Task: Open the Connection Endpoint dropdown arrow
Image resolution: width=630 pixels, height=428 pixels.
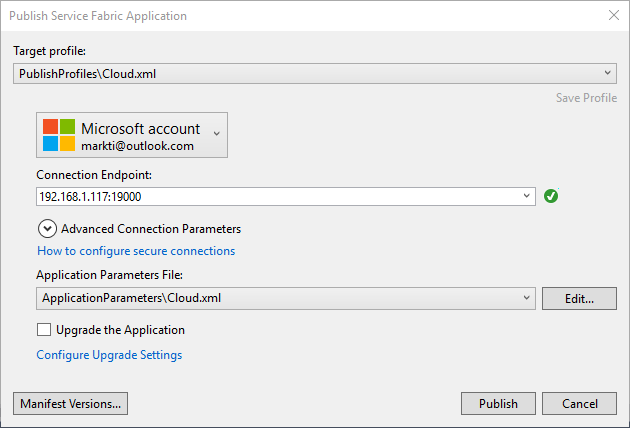Action: coord(526,196)
